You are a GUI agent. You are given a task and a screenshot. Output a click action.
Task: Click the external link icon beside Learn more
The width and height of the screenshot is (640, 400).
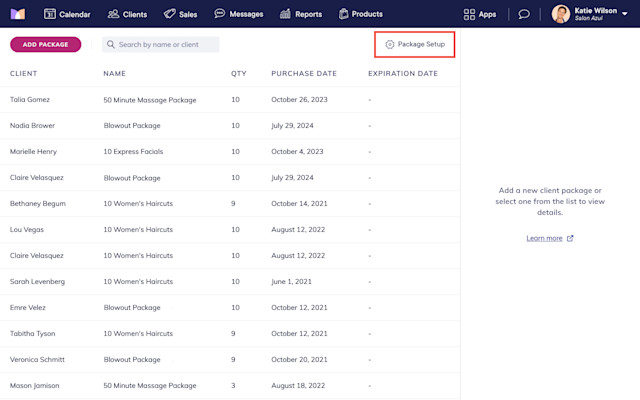click(x=570, y=238)
